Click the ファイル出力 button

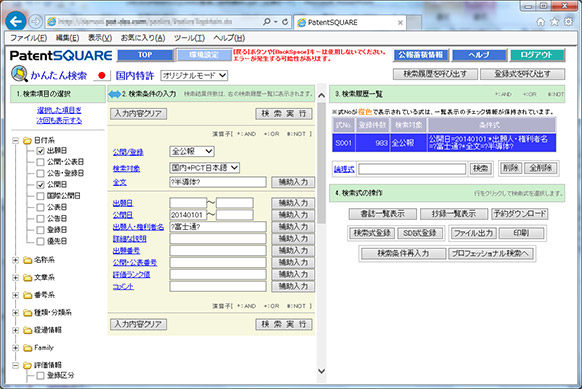tap(474, 233)
